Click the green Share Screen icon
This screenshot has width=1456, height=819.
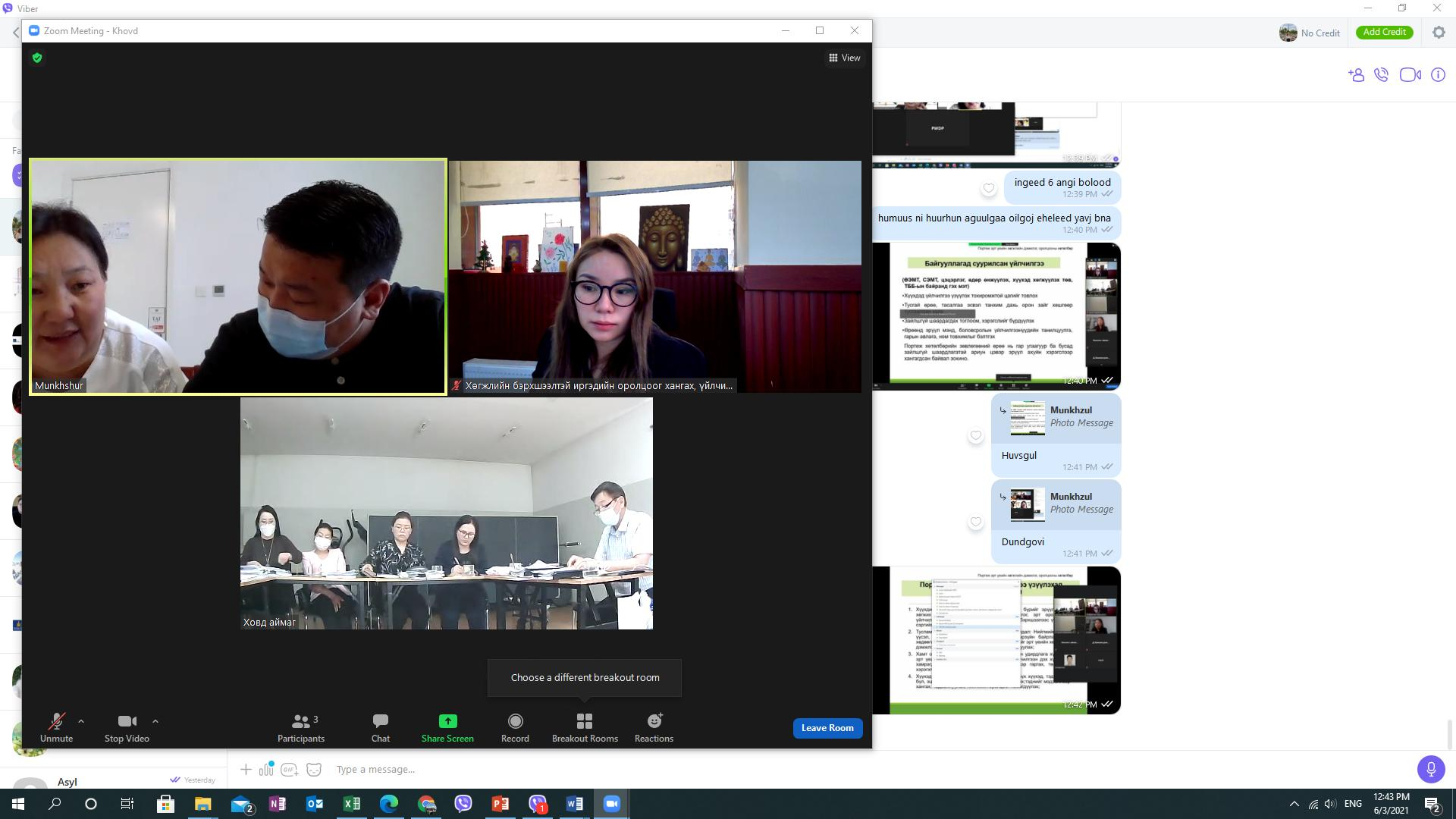(x=447, y=721)
